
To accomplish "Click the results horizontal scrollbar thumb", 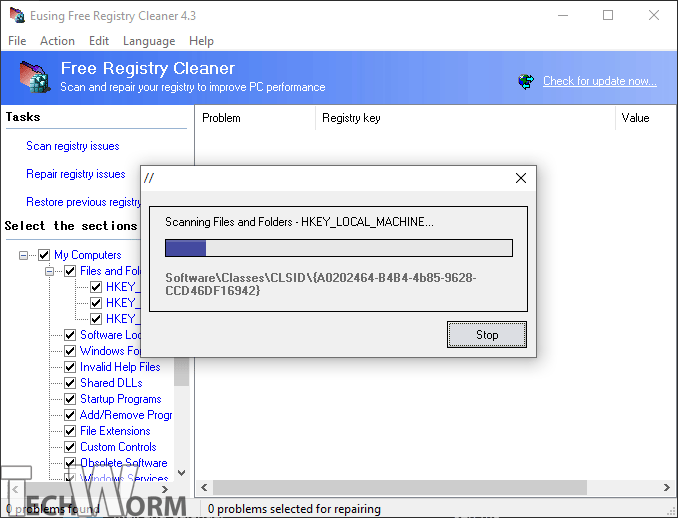I will coord(400,488).
